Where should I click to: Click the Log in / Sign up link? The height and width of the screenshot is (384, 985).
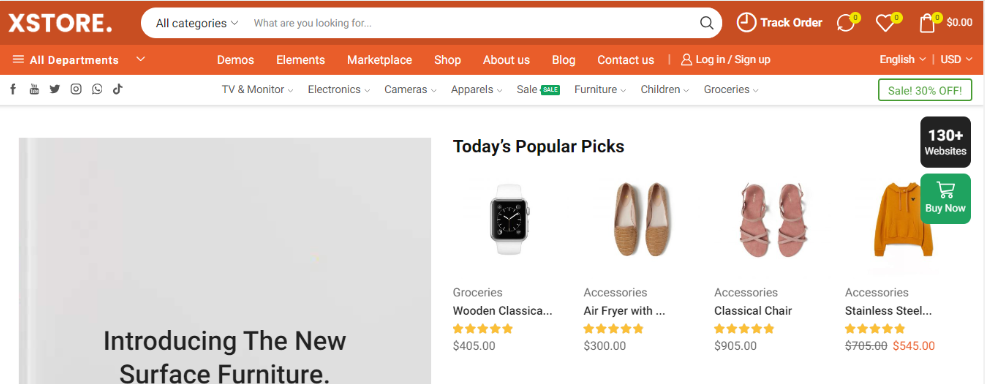click(726, 60)
